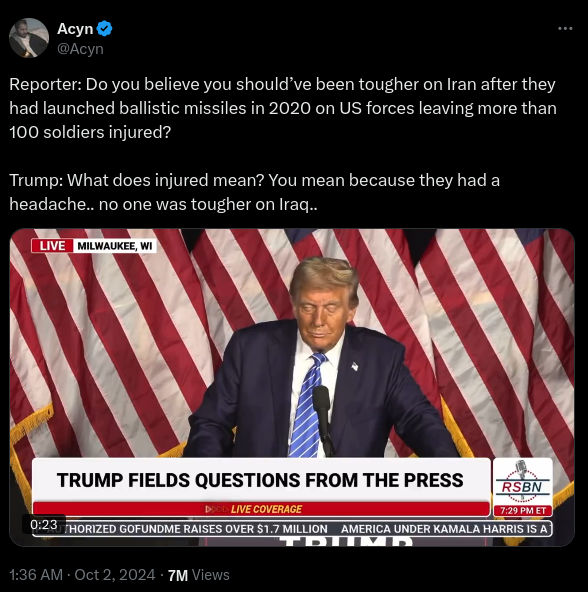This screenshot has height=592, width=588.
Task: Open the Acyn display name link
Action: [75, 29]
